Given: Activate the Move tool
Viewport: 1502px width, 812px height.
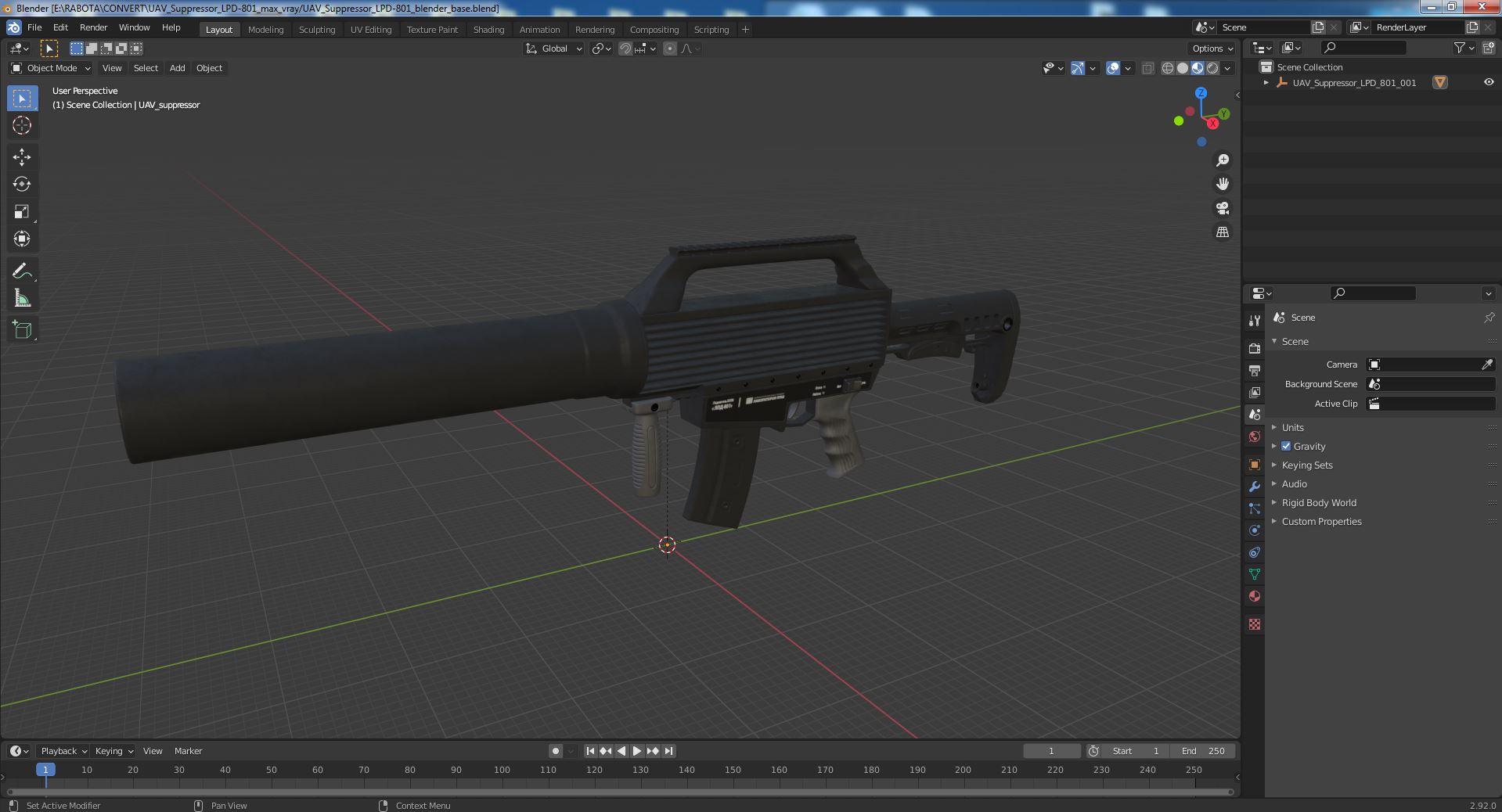Looking at the screenshot, I should [x=22, y=157].
